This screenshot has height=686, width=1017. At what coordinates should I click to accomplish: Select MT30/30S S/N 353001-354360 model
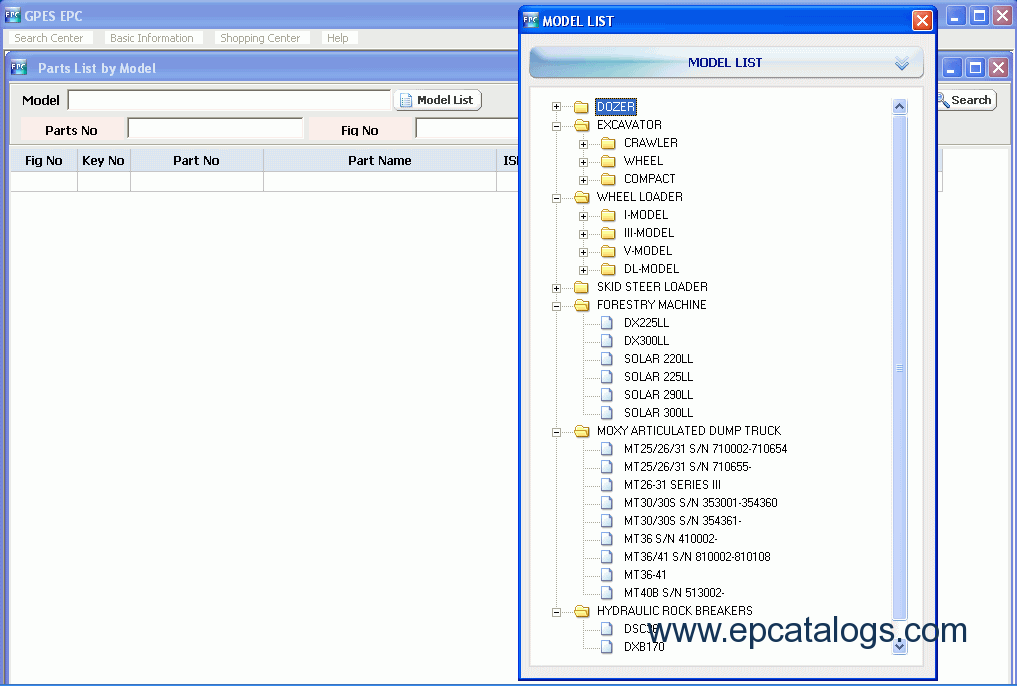point(700,503)
